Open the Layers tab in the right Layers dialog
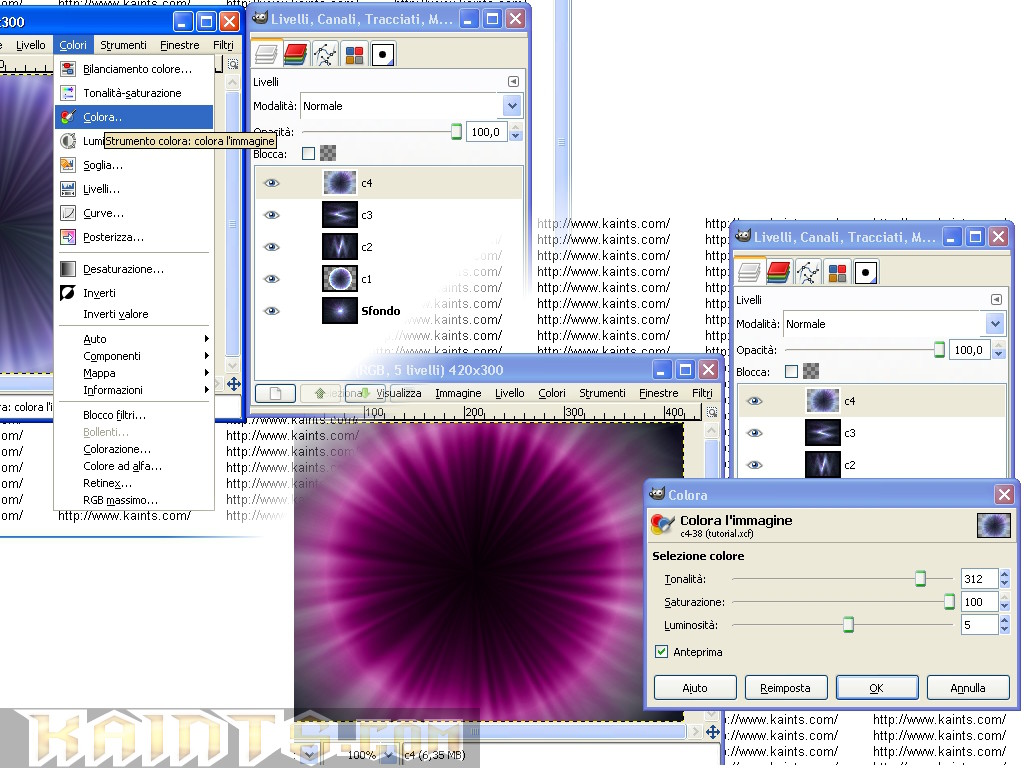The width and height of the screenshot is (1024, 768). tap(749, 272)
